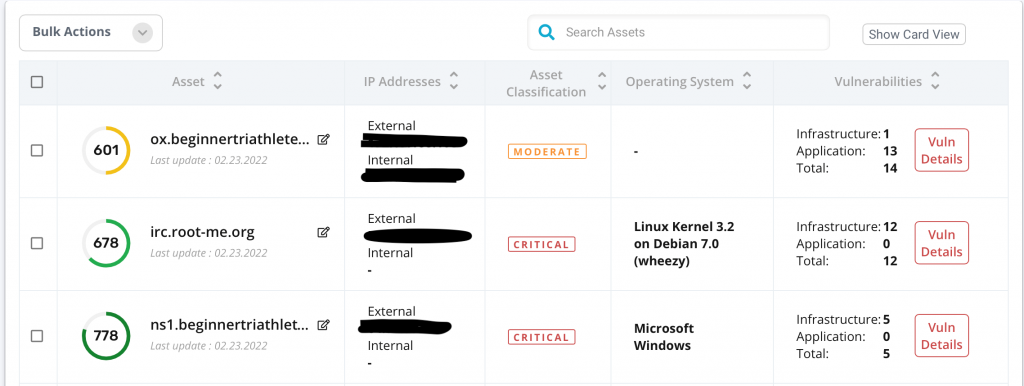Open Vuln Details for irc.root-me.org
1024x386 pixels.
(x=941, y=243)
